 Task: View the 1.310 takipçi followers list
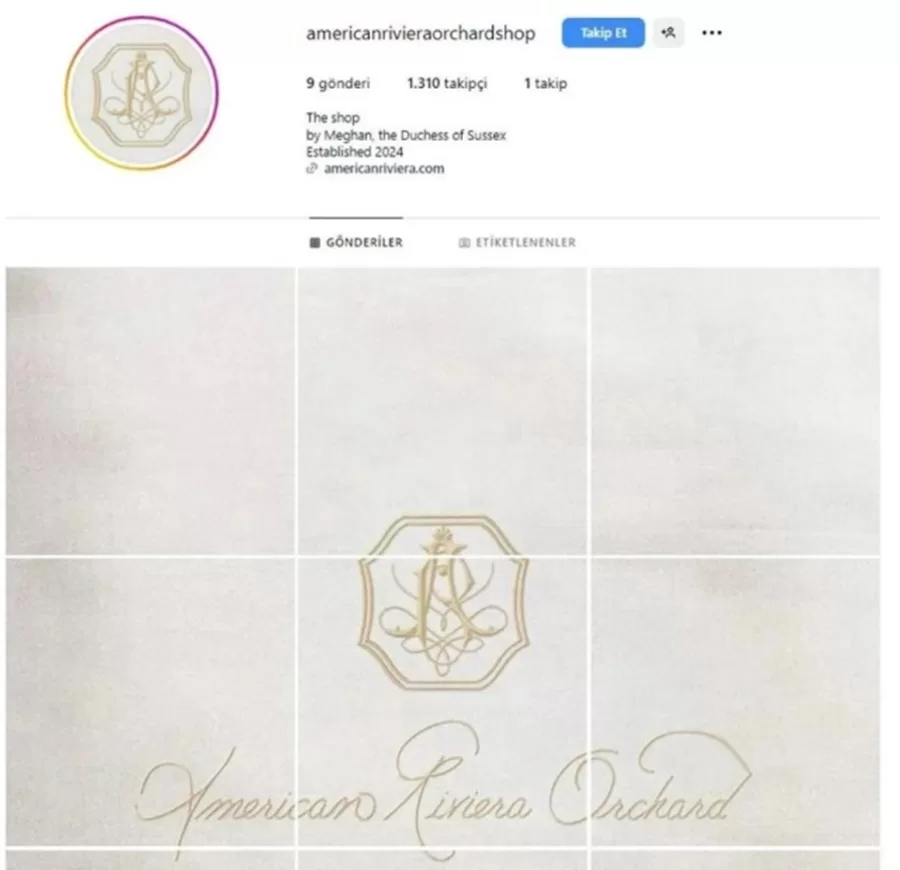pyautogui.click(x=447, y=84)
